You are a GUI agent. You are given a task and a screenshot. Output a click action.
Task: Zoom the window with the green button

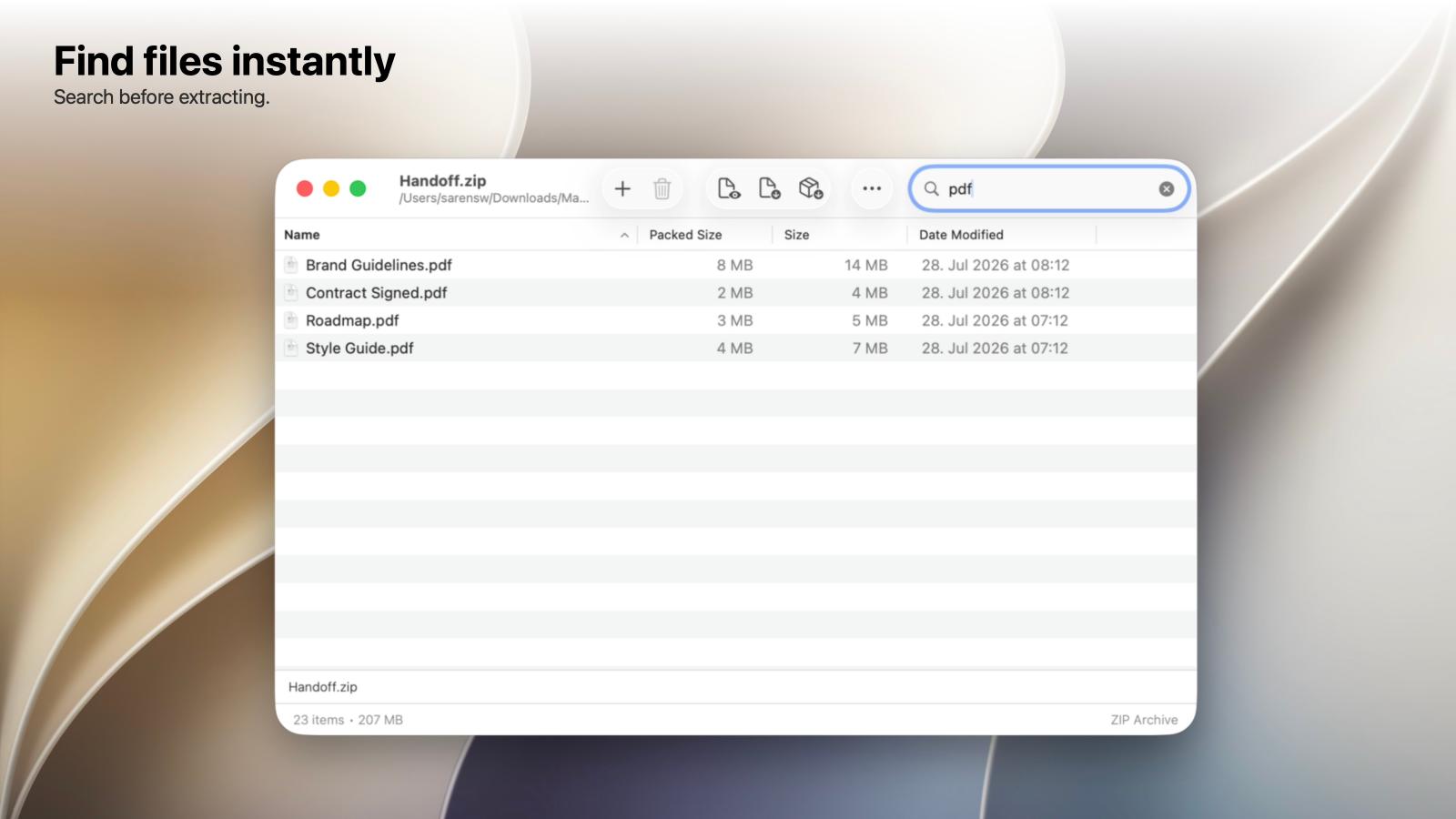pyautogui.click(x=358, y=188)
